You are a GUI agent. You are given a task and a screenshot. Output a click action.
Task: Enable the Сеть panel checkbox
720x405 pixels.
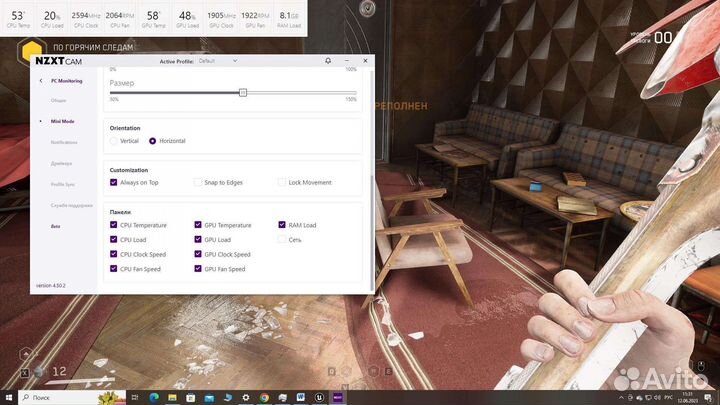(x=282, y=239)
